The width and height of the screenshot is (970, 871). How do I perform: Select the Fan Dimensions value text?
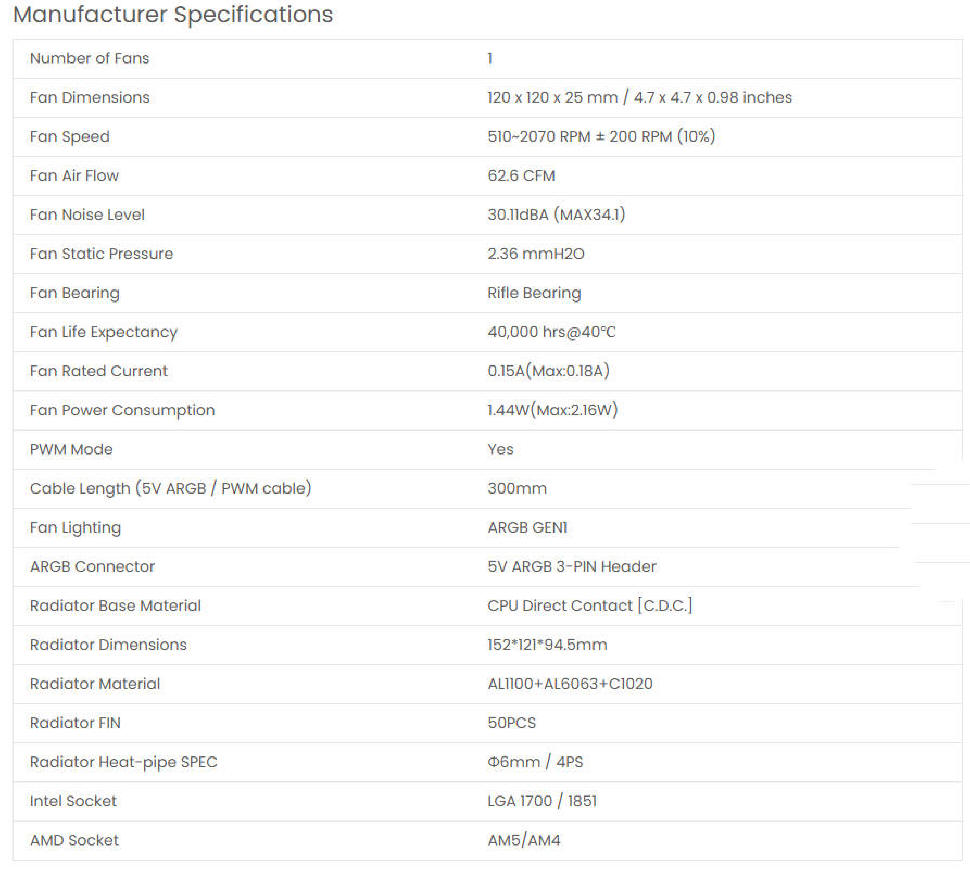[639, 98]
